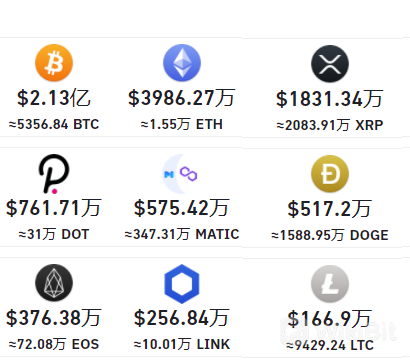Open the dark EOS coin icon
Image resolution: width=410 pixels, height=361 pixels.
tap(54, 283)
